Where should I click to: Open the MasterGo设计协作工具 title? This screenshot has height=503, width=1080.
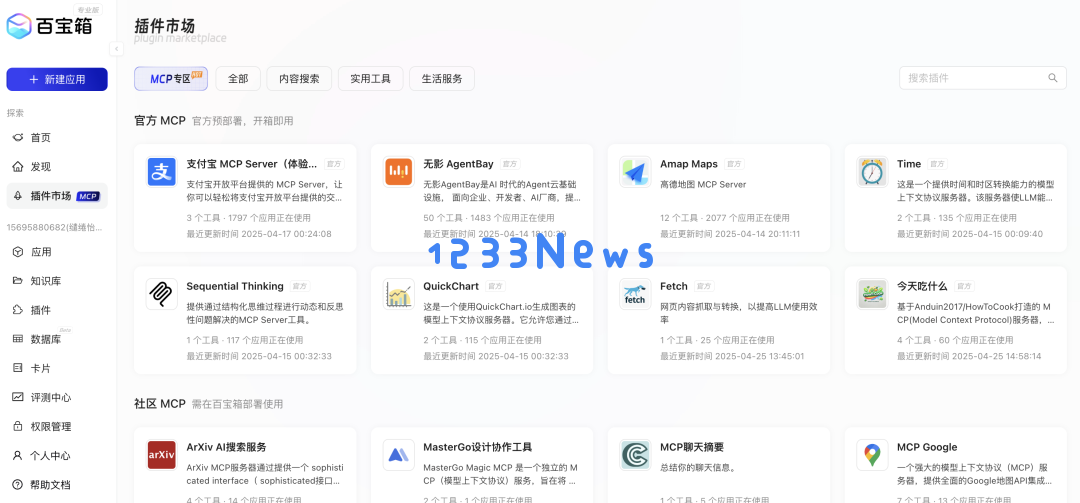477,447
